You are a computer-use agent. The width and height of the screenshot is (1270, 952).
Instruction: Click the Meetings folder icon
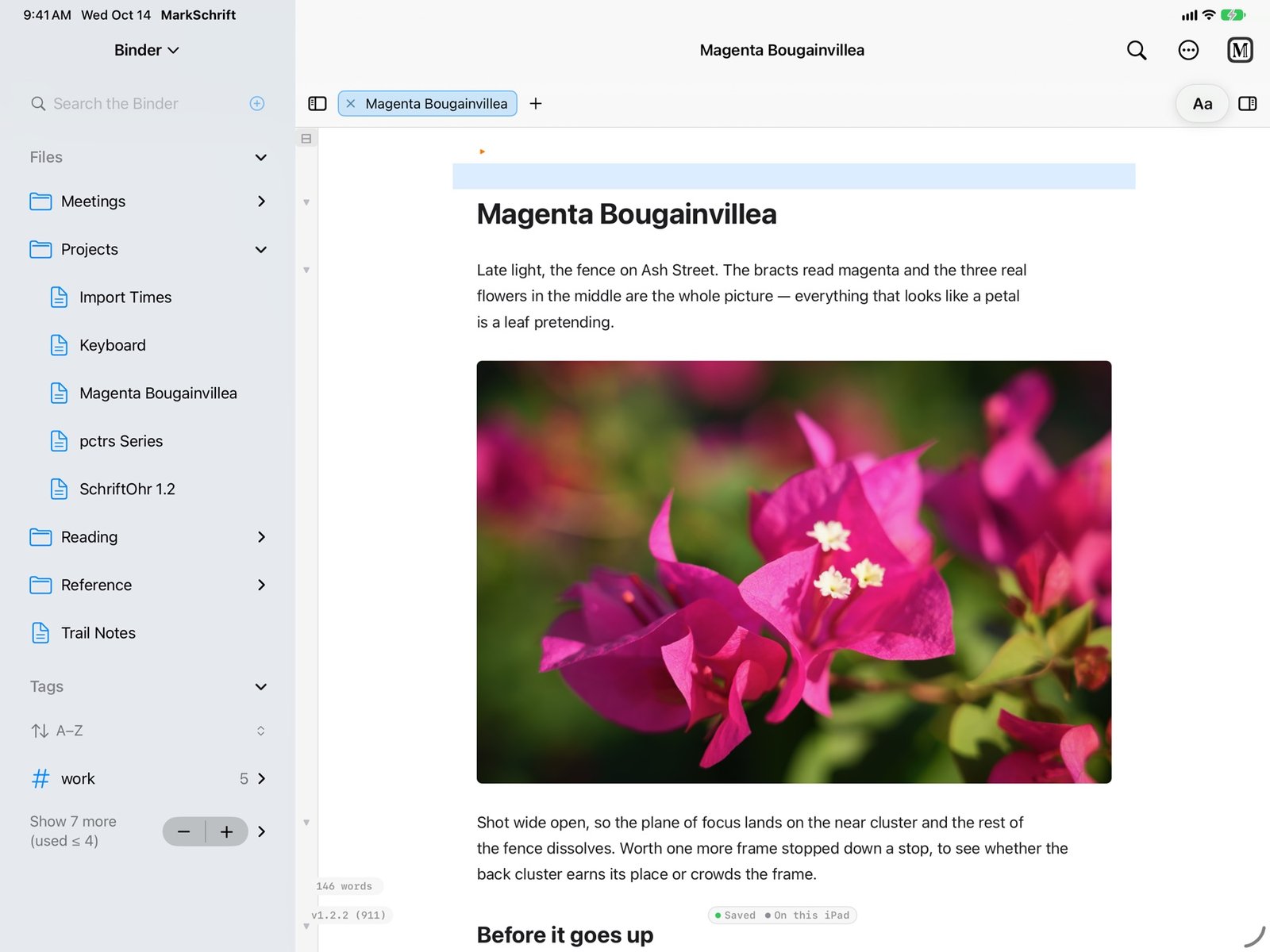click(40, 202)
